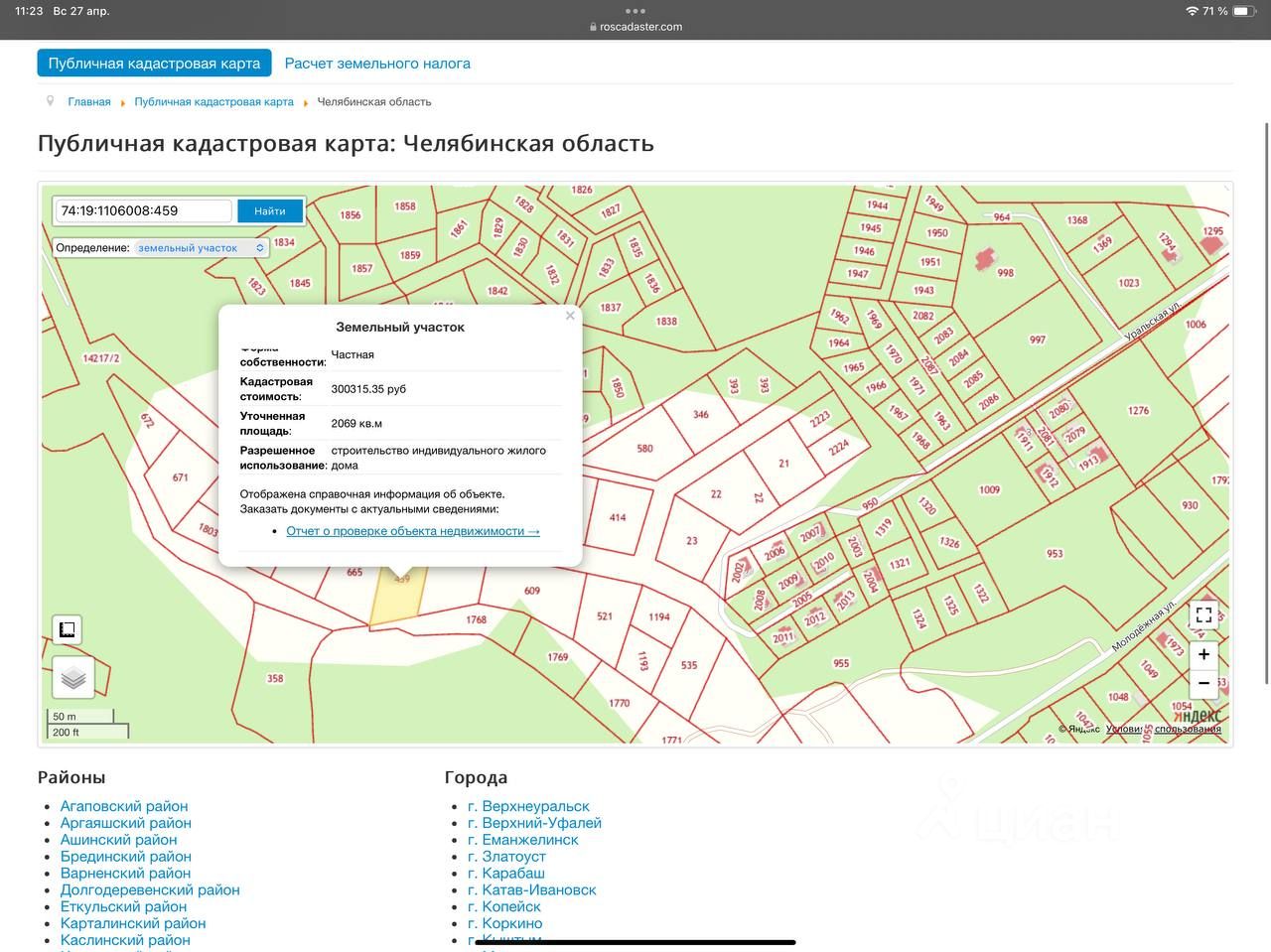Open the Определение object type dropdown
This screenshot has width=1271, height=952.
(x=201, y=248)
